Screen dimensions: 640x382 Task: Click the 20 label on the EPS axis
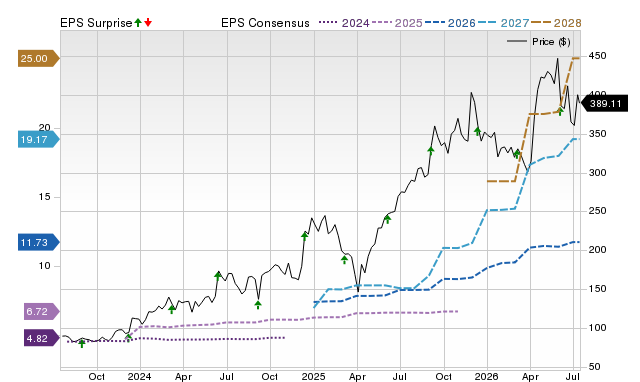click(44, 128)
